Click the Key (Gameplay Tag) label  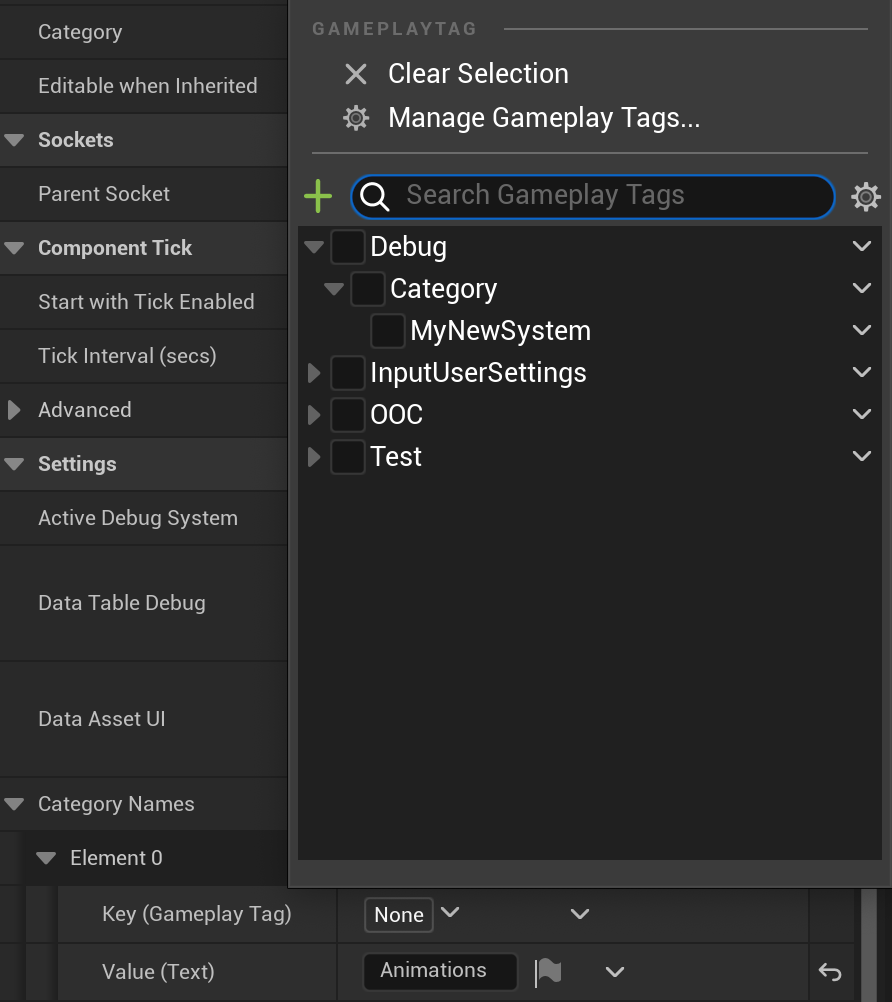(197, 914)
